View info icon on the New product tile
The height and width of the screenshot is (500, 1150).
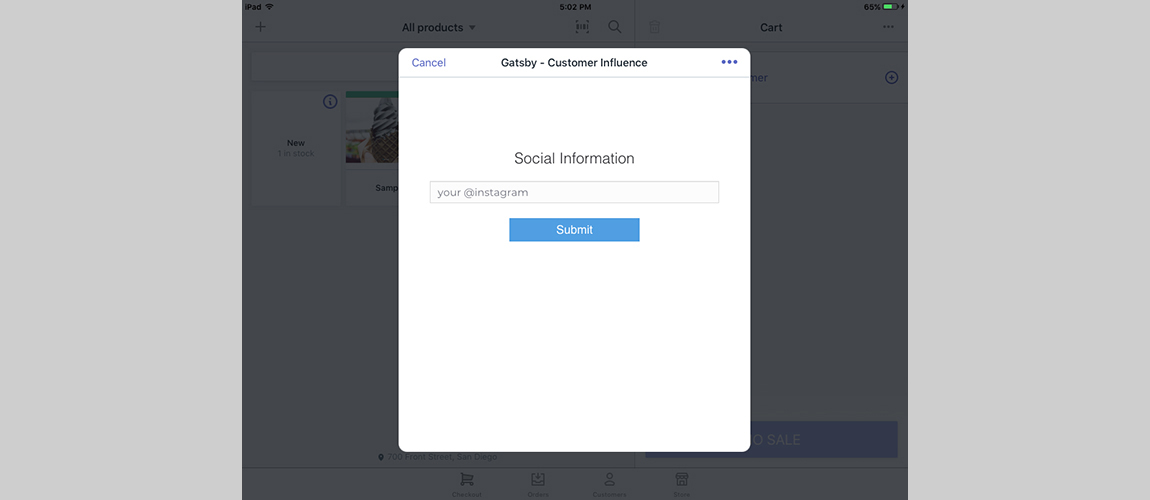pyautogui.click(x=330, y=102)
